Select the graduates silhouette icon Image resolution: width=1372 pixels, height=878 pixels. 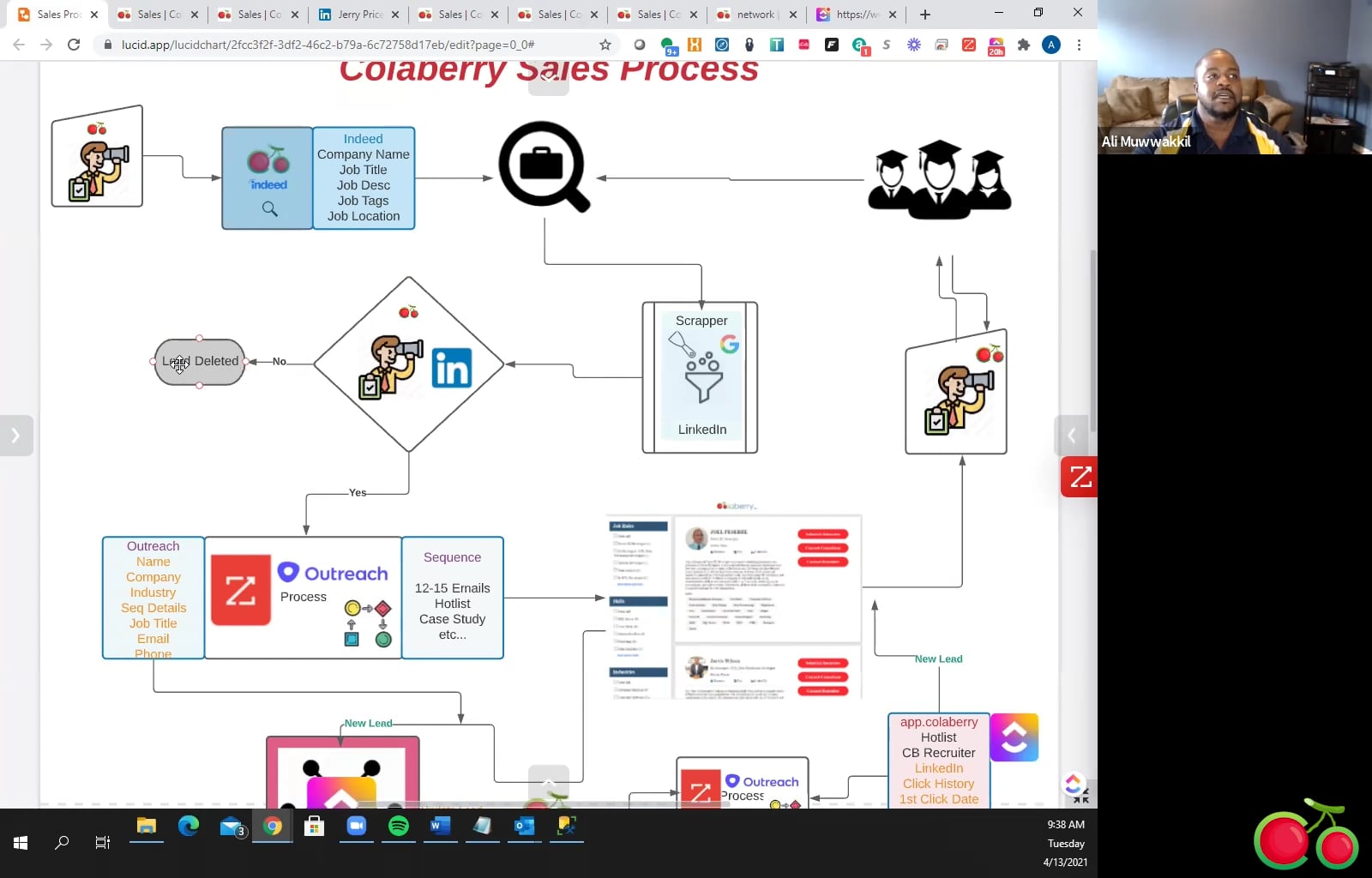940,180
